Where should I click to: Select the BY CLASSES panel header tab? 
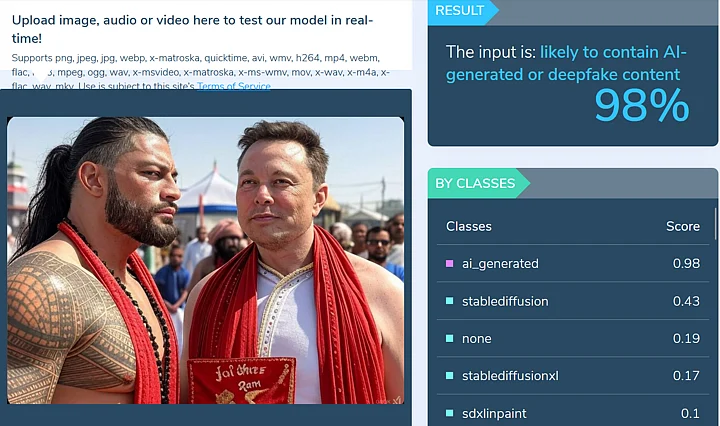[478, 183]
